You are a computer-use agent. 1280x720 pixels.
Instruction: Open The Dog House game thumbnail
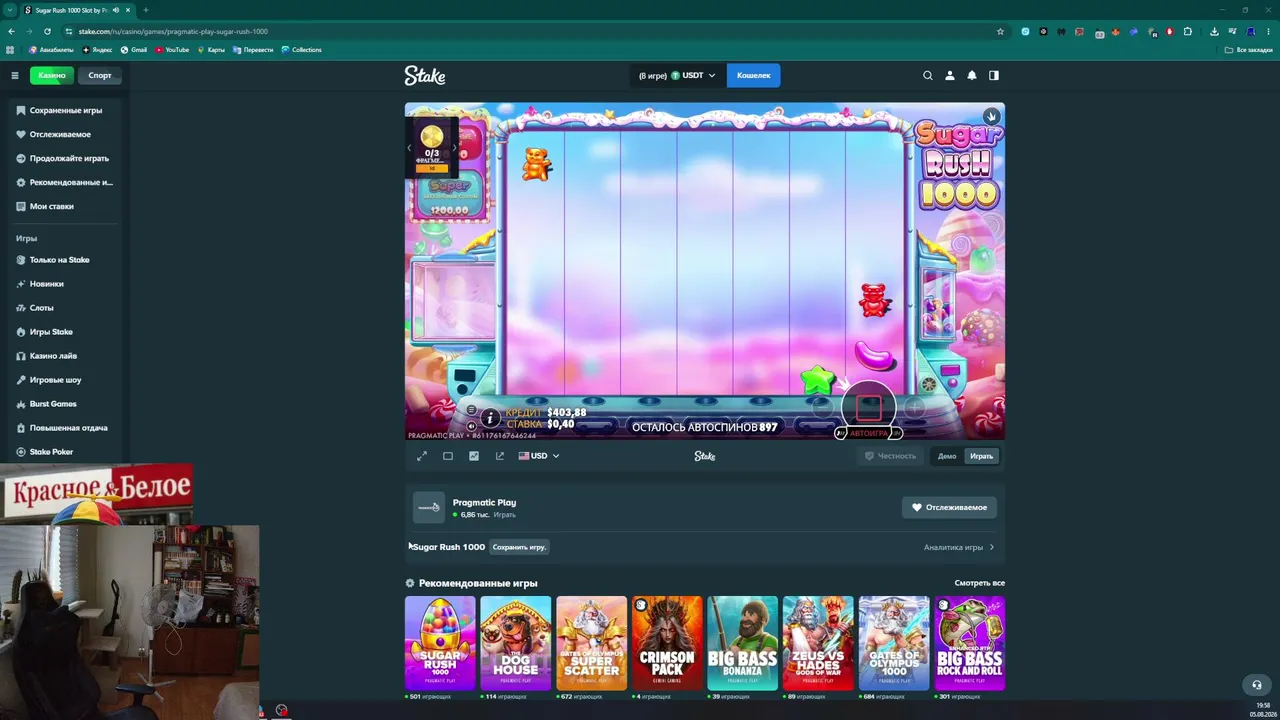(516, 643)
